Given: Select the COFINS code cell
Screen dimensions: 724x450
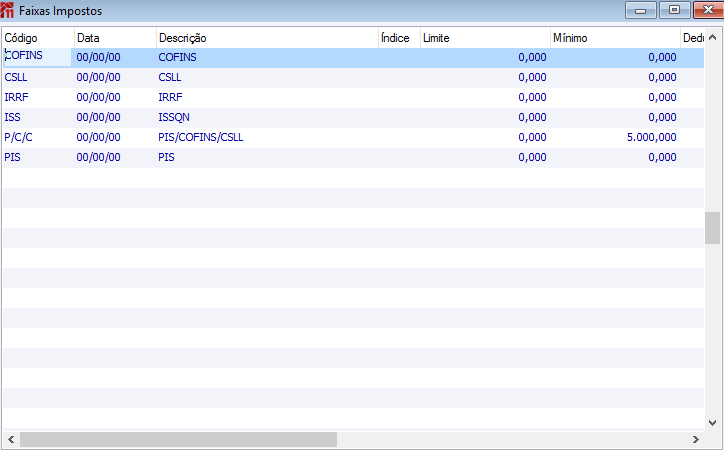Looking at the screenshot, I should point(37,57).
